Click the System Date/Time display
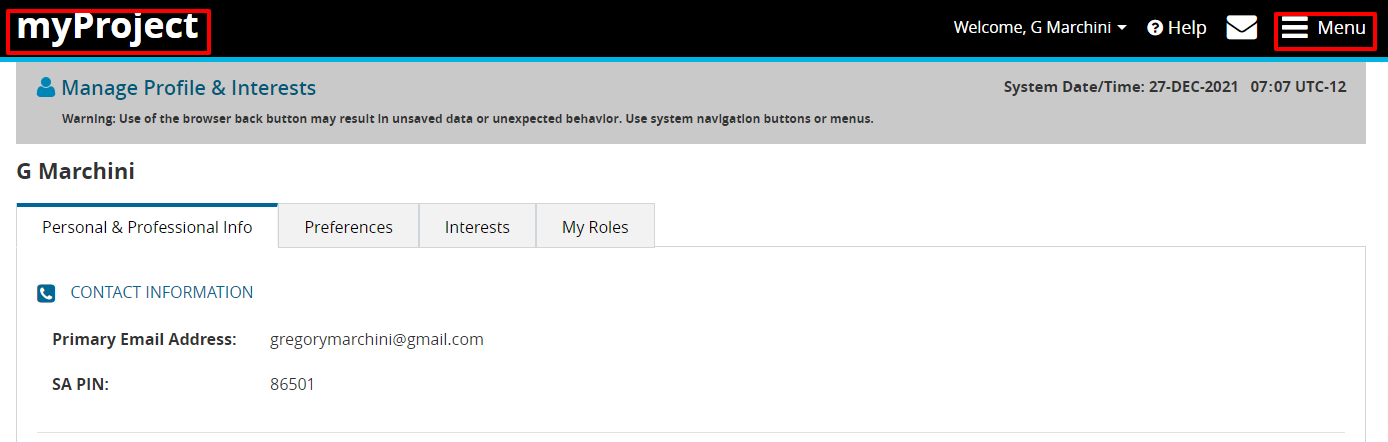This screenshot has width=1388, height=442. [x=1175, y=87]
